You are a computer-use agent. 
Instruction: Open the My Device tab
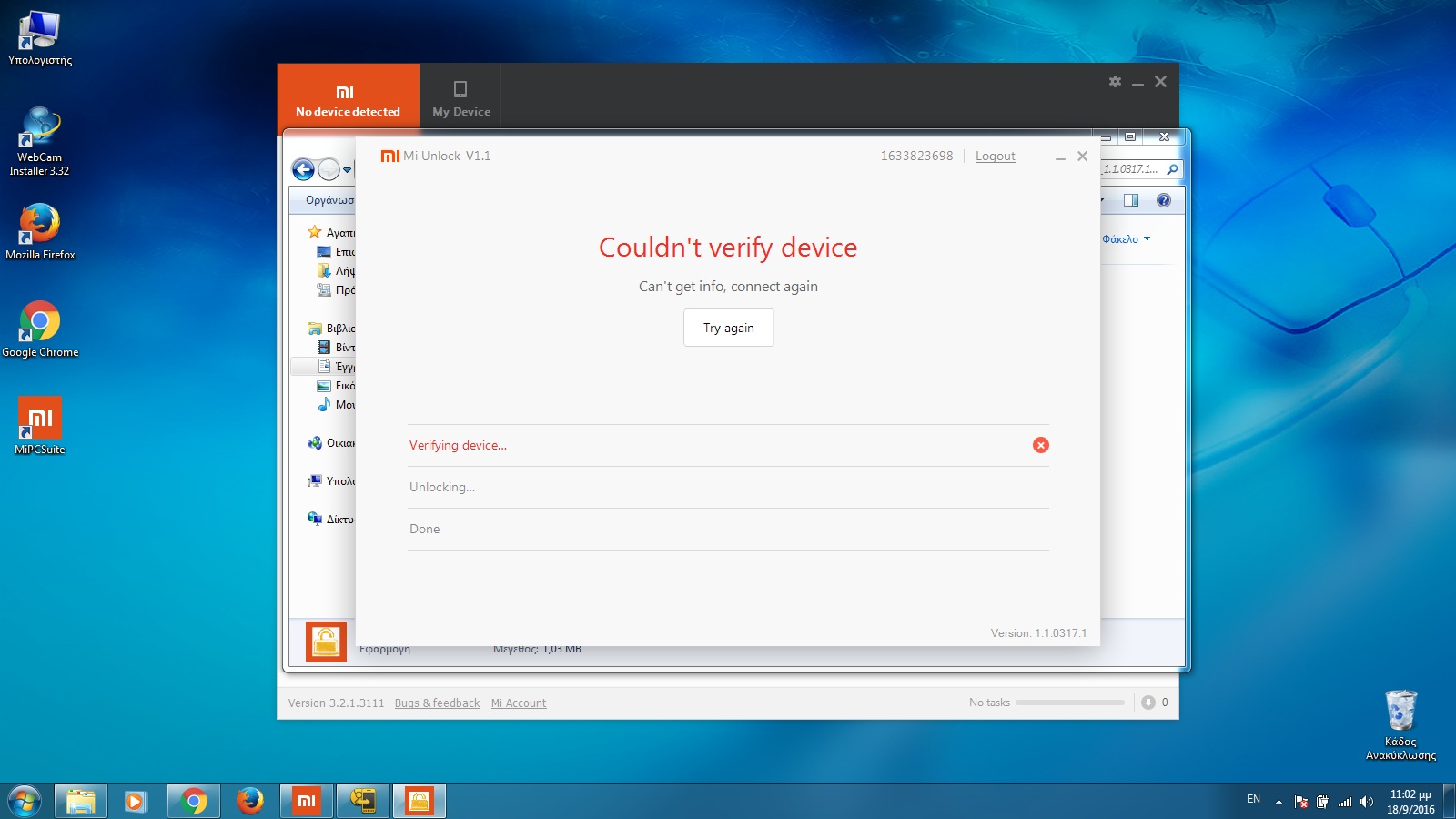coord(460,97)
